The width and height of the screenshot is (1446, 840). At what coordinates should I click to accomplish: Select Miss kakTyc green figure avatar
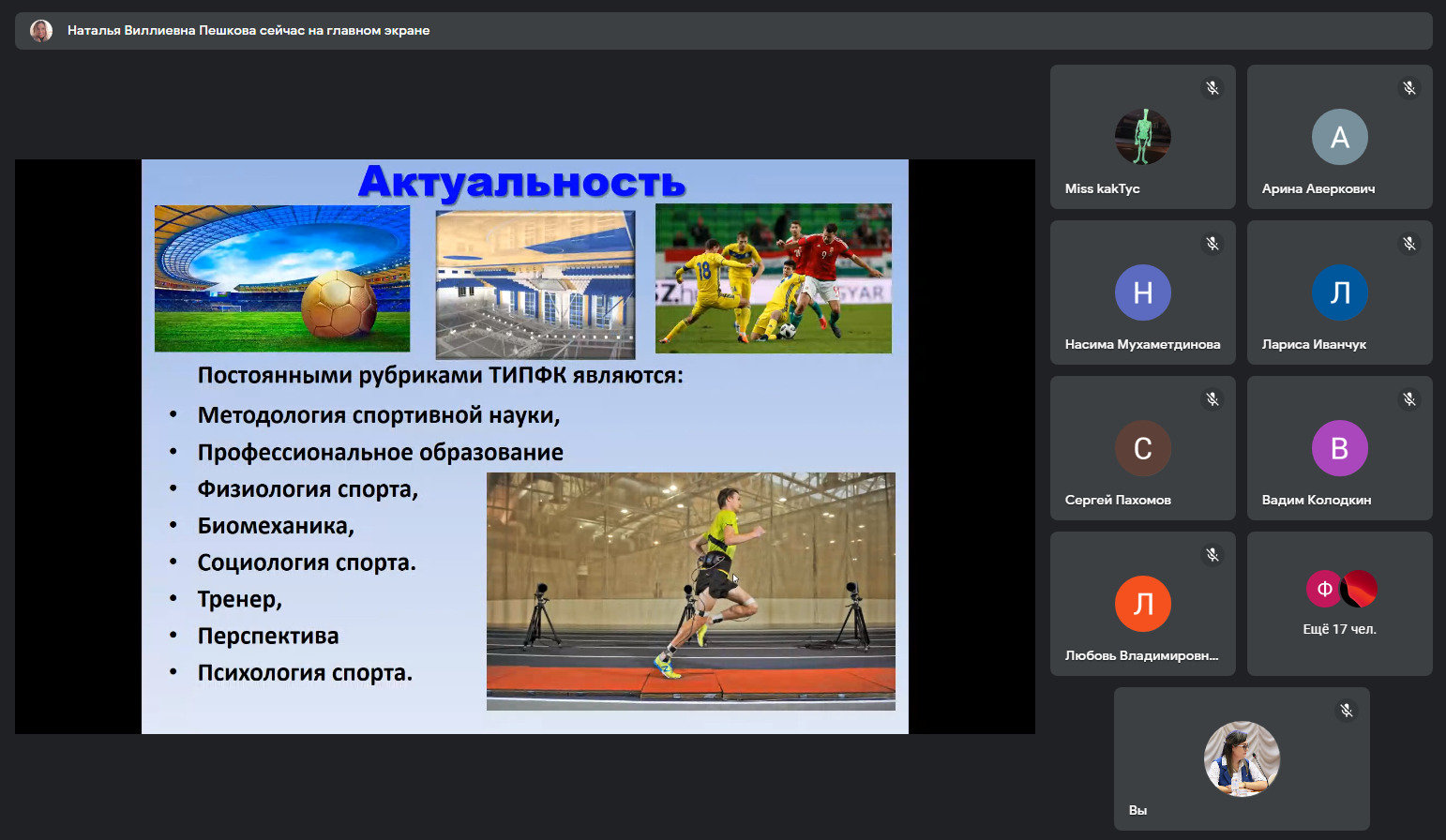[x=1142, y=137]
